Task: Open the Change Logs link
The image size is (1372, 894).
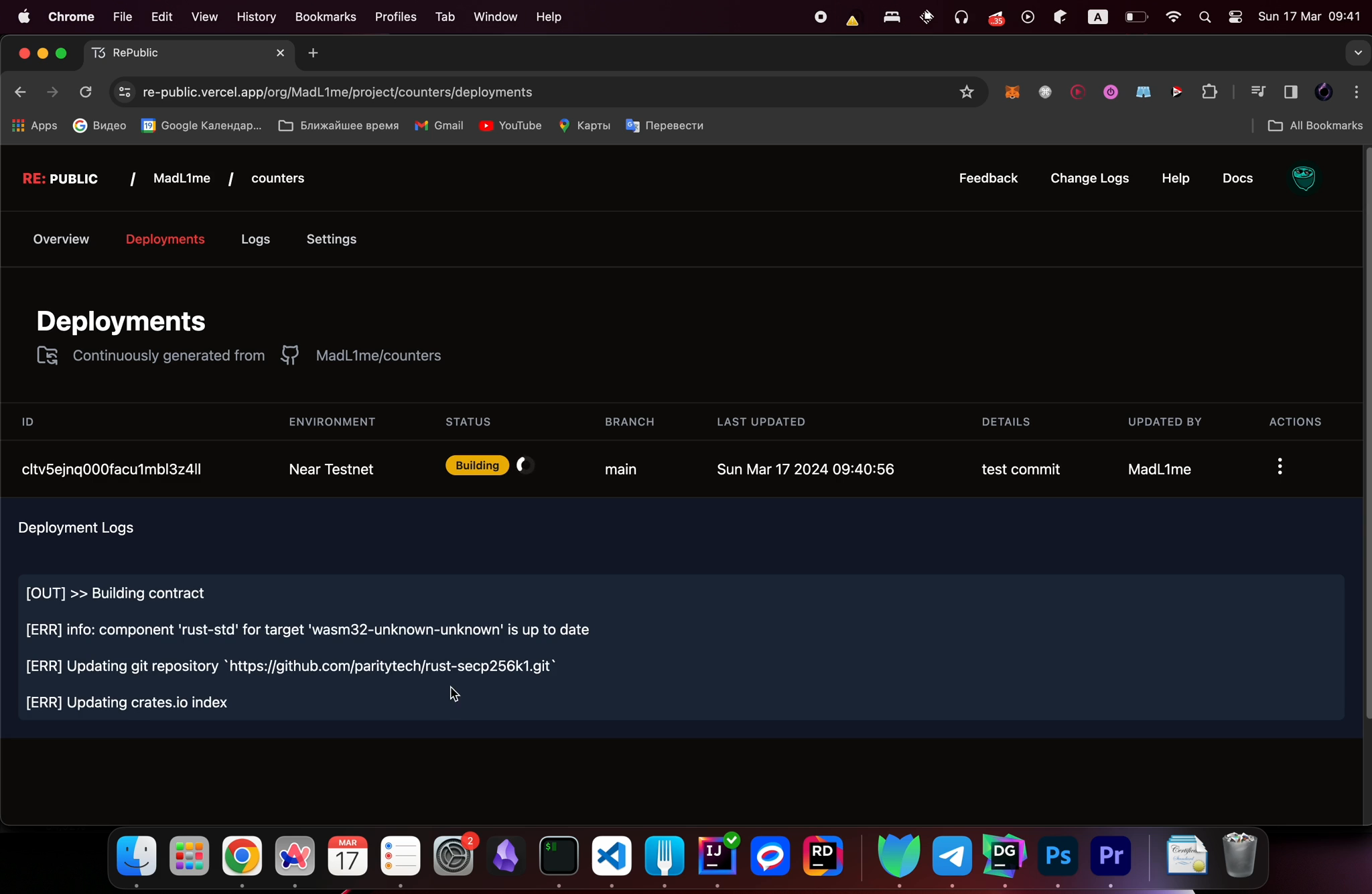Action: pos(1089,178)
